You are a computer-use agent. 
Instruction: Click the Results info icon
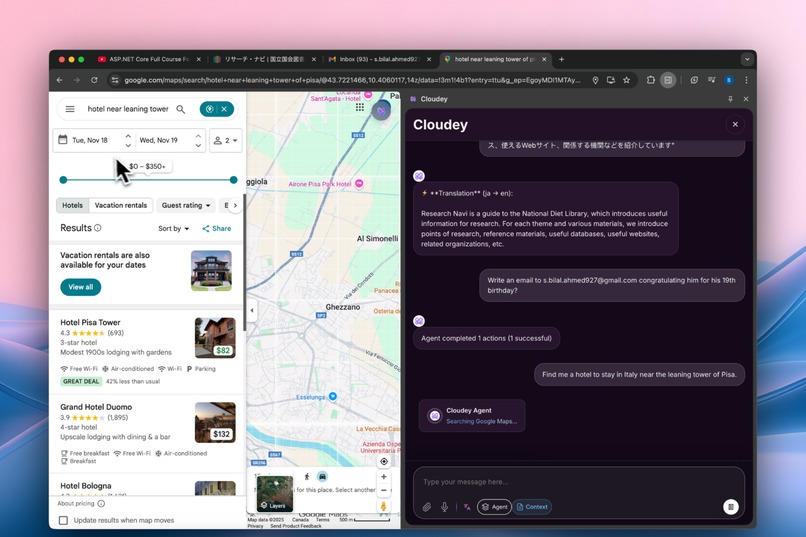point(98,228)
